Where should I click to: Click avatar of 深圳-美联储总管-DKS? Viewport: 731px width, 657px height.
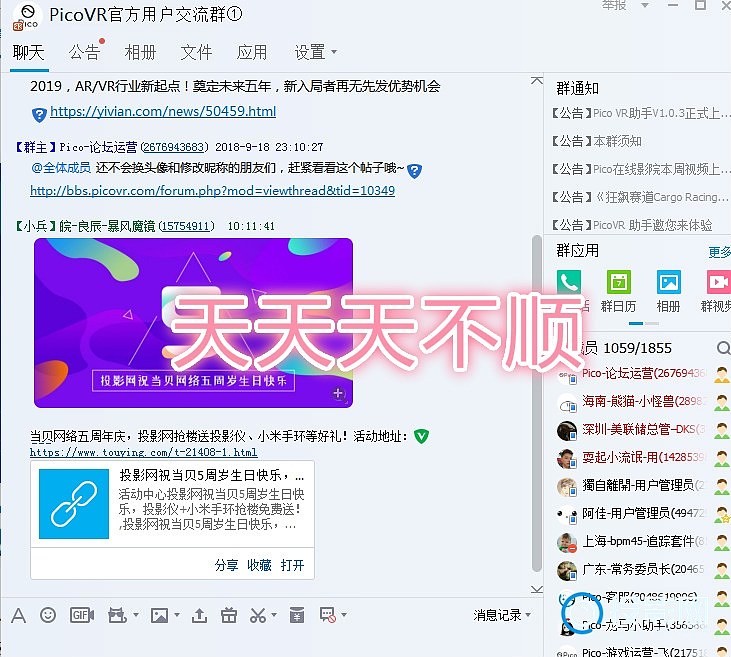(567, 430)
